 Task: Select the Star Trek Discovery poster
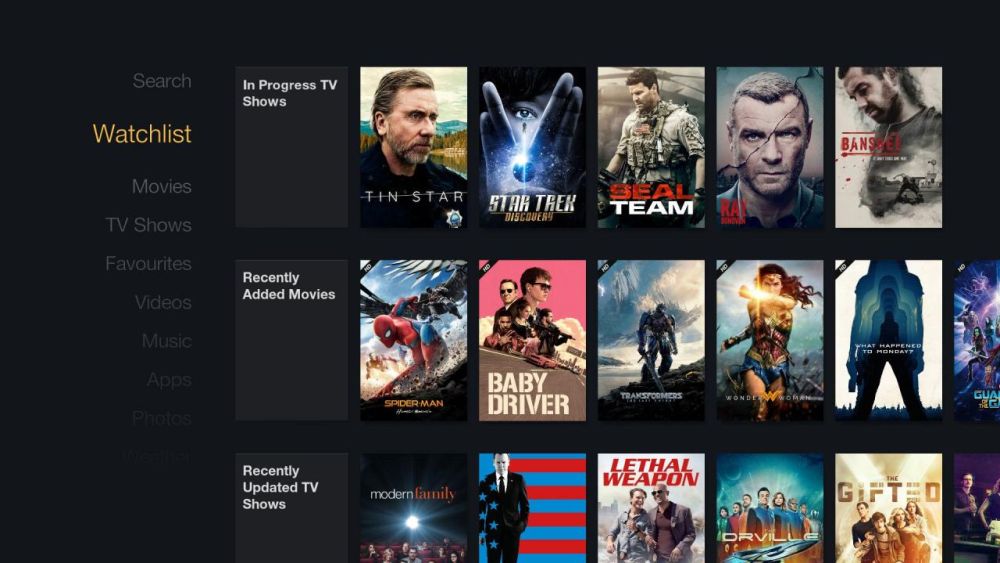tap(532, 147)
